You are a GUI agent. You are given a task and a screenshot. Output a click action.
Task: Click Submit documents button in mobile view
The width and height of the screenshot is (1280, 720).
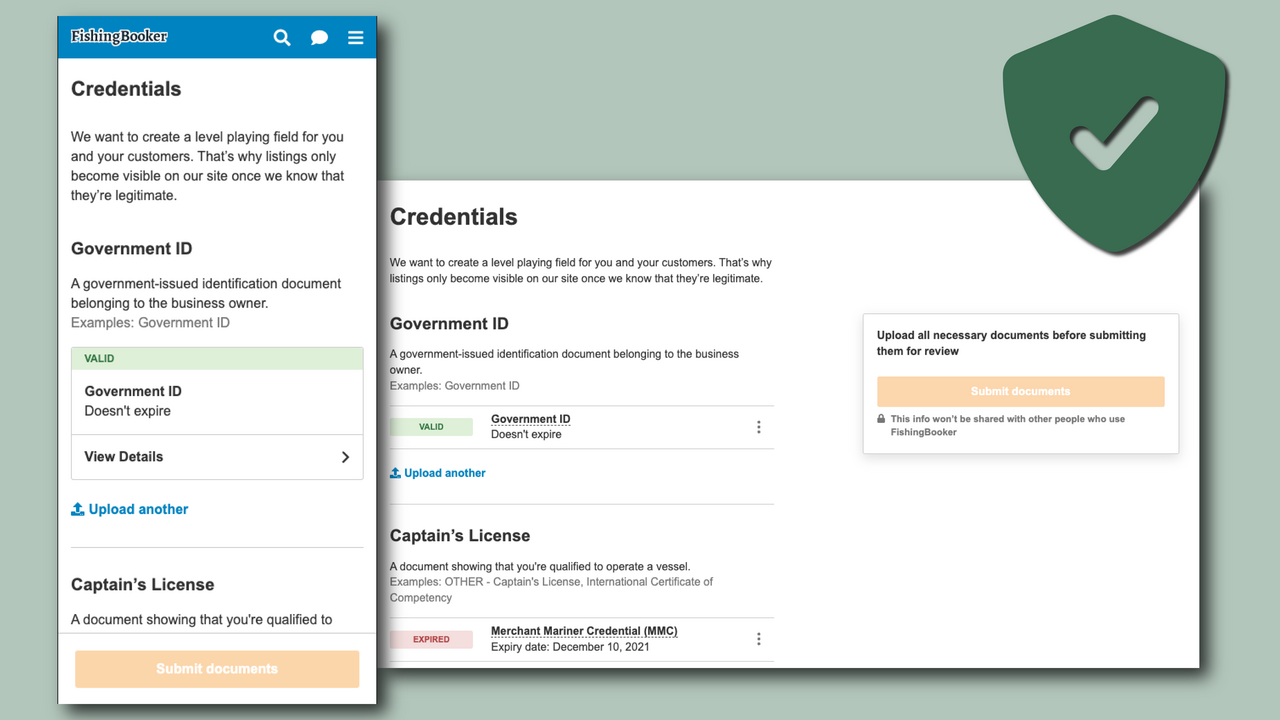217,669
